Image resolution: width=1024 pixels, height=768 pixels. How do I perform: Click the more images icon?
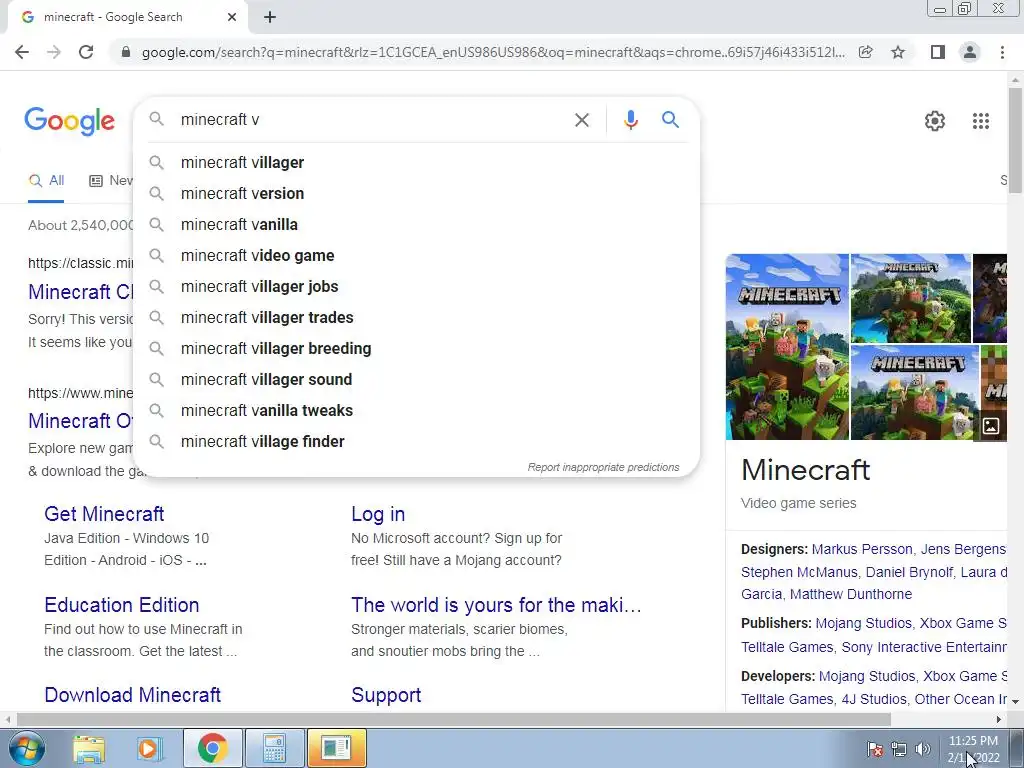(x=991, y=426)
